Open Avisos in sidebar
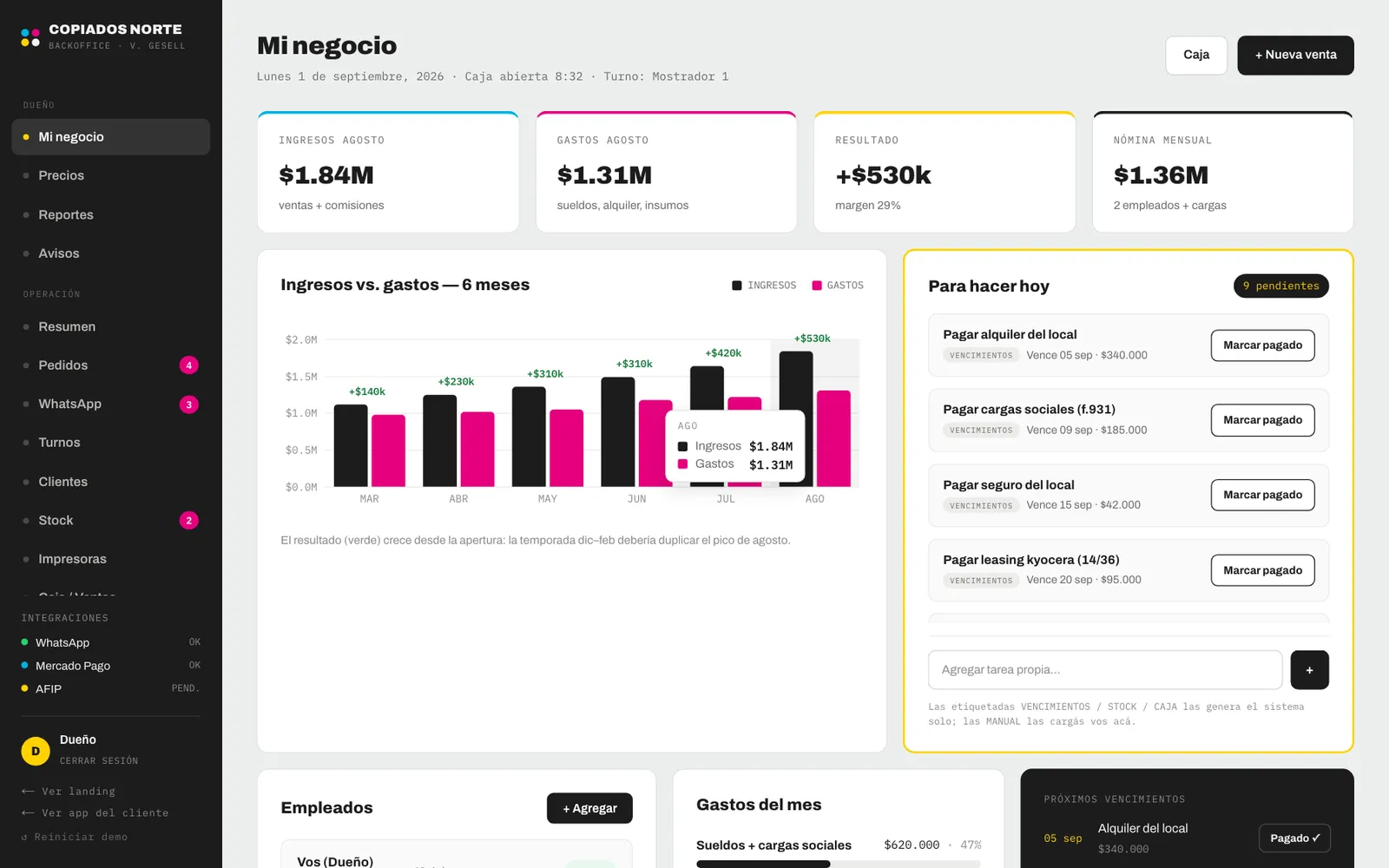 point(111,253)
